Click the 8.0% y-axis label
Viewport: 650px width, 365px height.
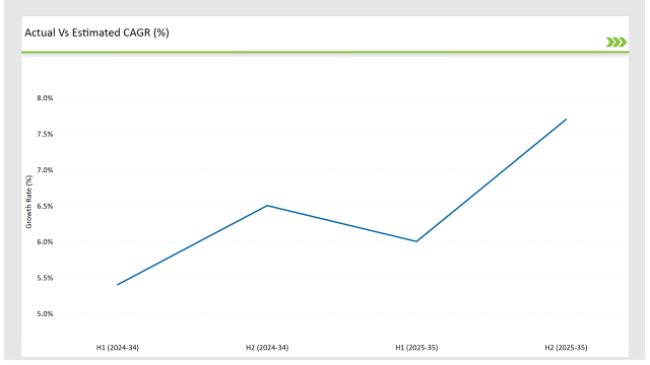pyautogui.click(x=45, y=98)
